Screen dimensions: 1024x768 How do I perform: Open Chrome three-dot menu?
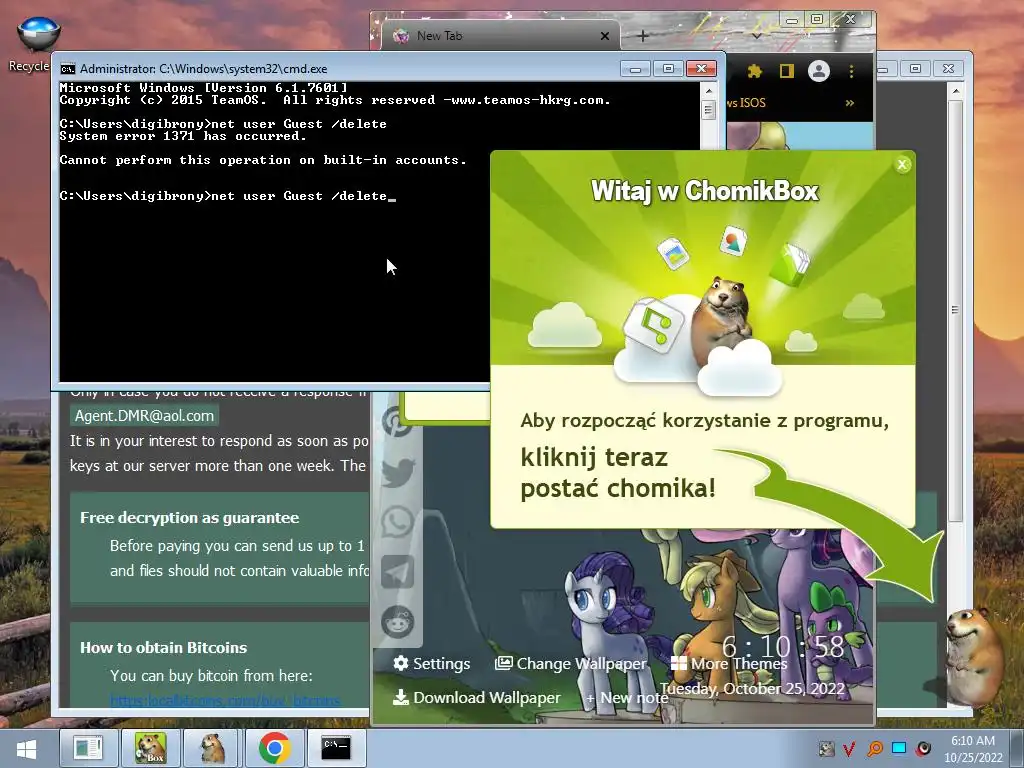tap(851, 71)
